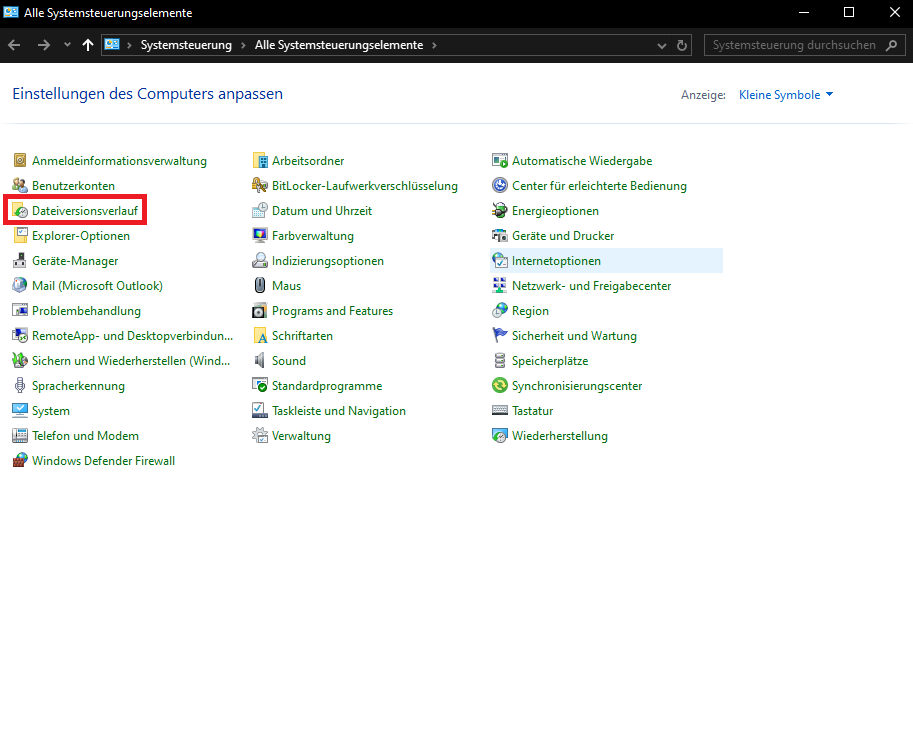Open Netzwerk- und Freigabecenter link

591,286
